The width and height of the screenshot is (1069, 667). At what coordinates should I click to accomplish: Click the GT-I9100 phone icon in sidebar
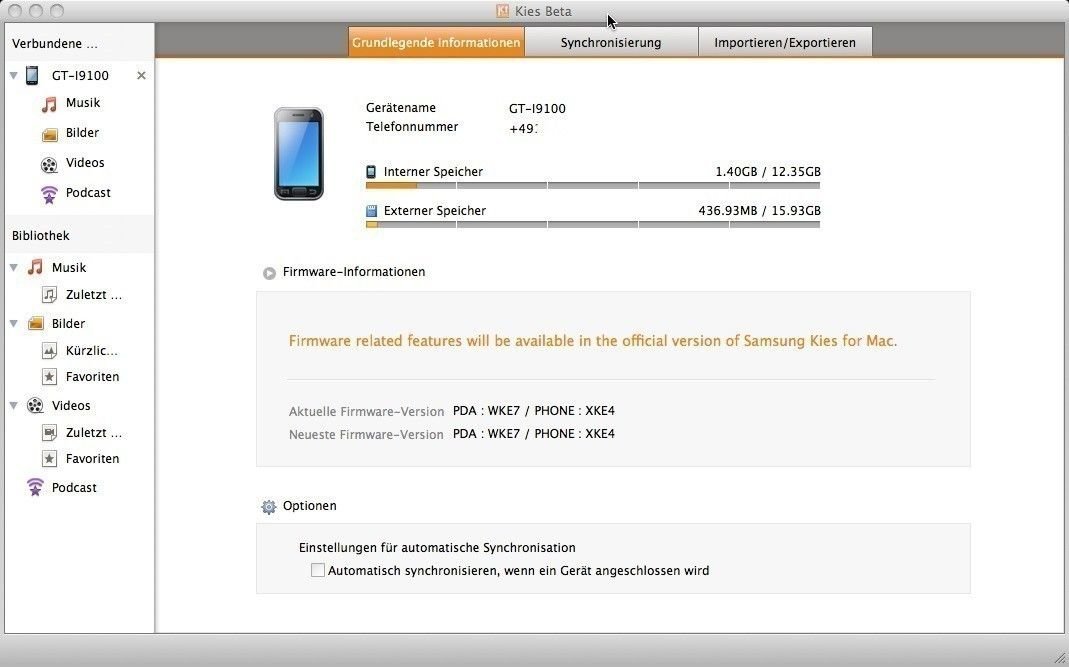[x=32, y=75]
